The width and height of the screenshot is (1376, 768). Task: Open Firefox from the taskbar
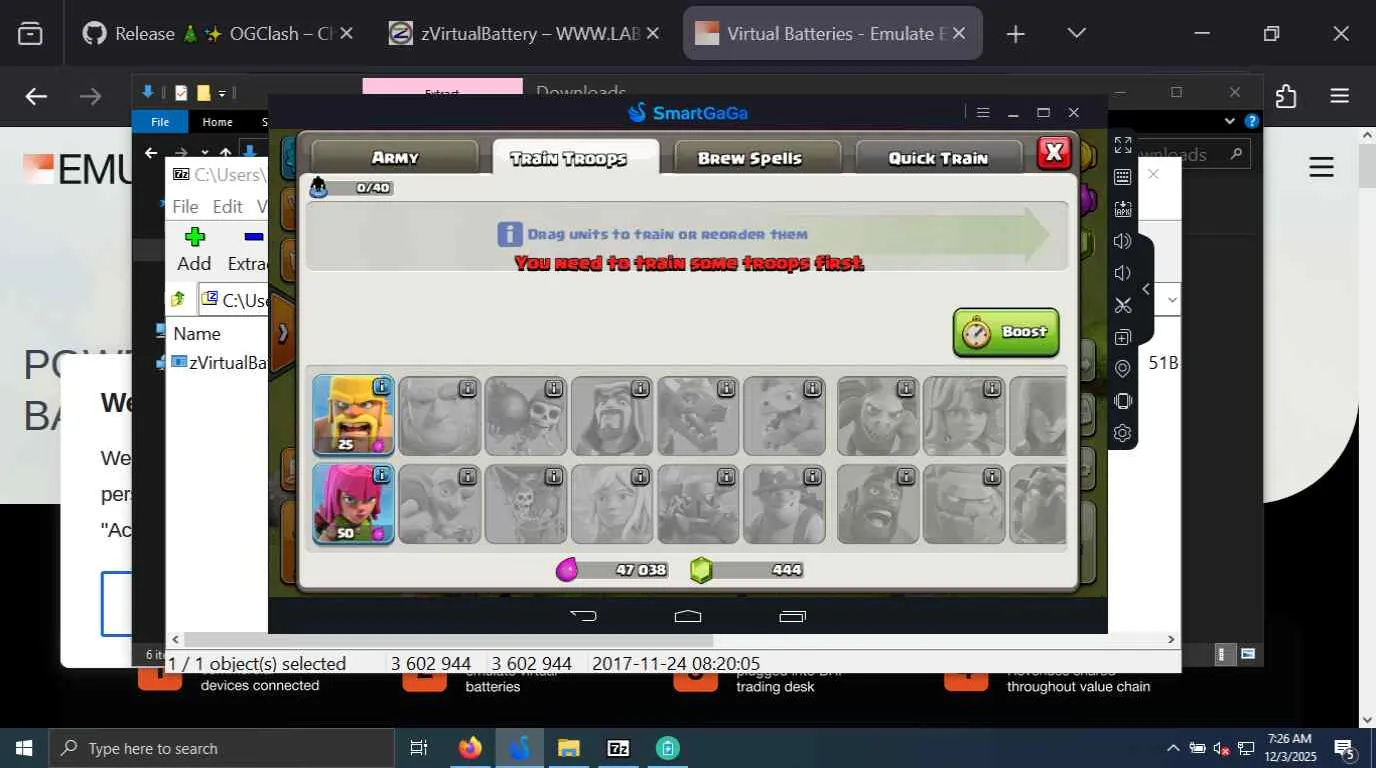click(469, 748)
